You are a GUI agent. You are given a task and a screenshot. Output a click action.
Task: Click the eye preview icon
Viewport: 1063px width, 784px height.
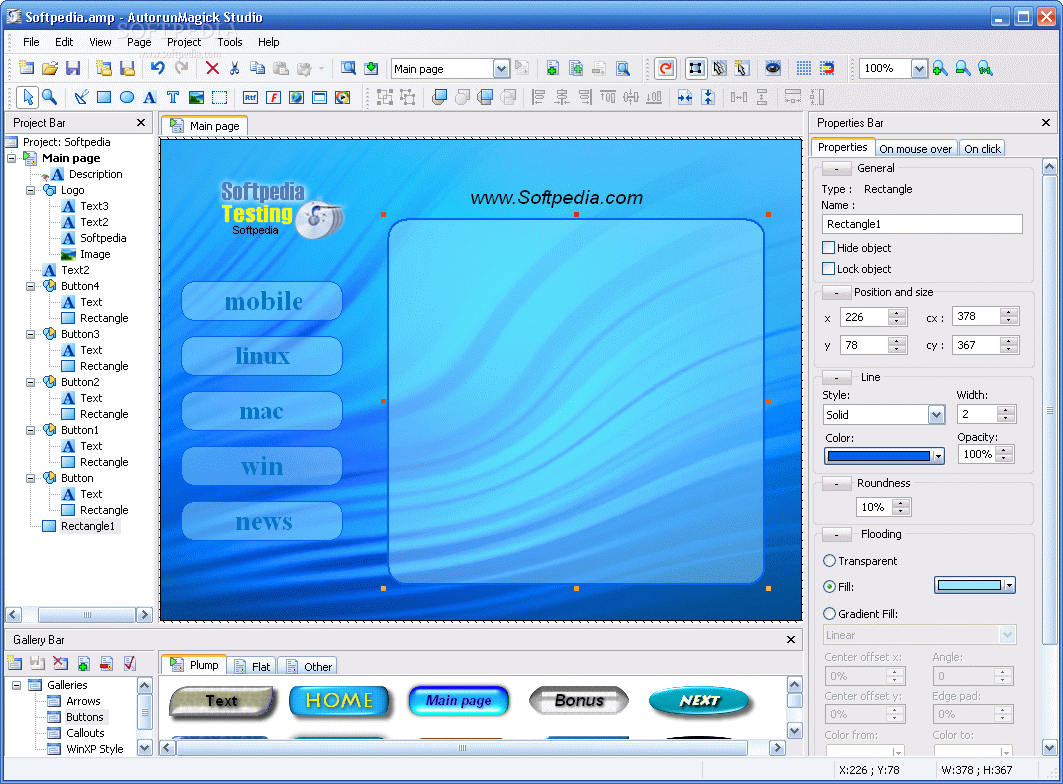coord(773,68)
